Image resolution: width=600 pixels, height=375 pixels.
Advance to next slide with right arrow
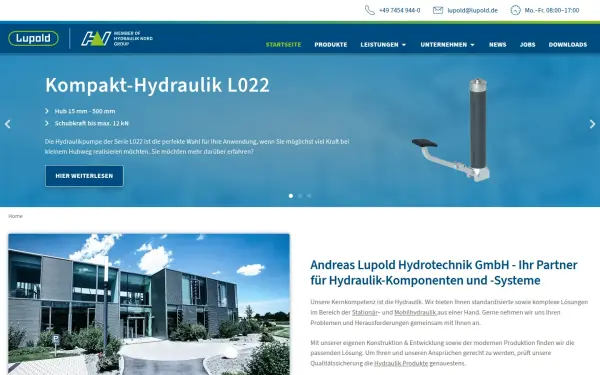click(592, 124)
